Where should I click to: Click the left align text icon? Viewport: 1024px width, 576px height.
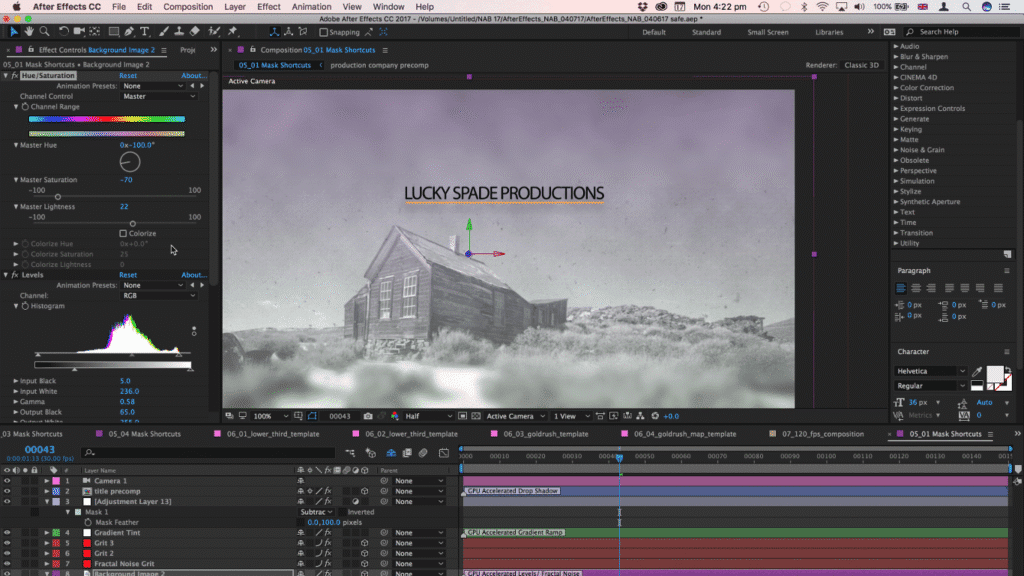[x=901, y=288]
